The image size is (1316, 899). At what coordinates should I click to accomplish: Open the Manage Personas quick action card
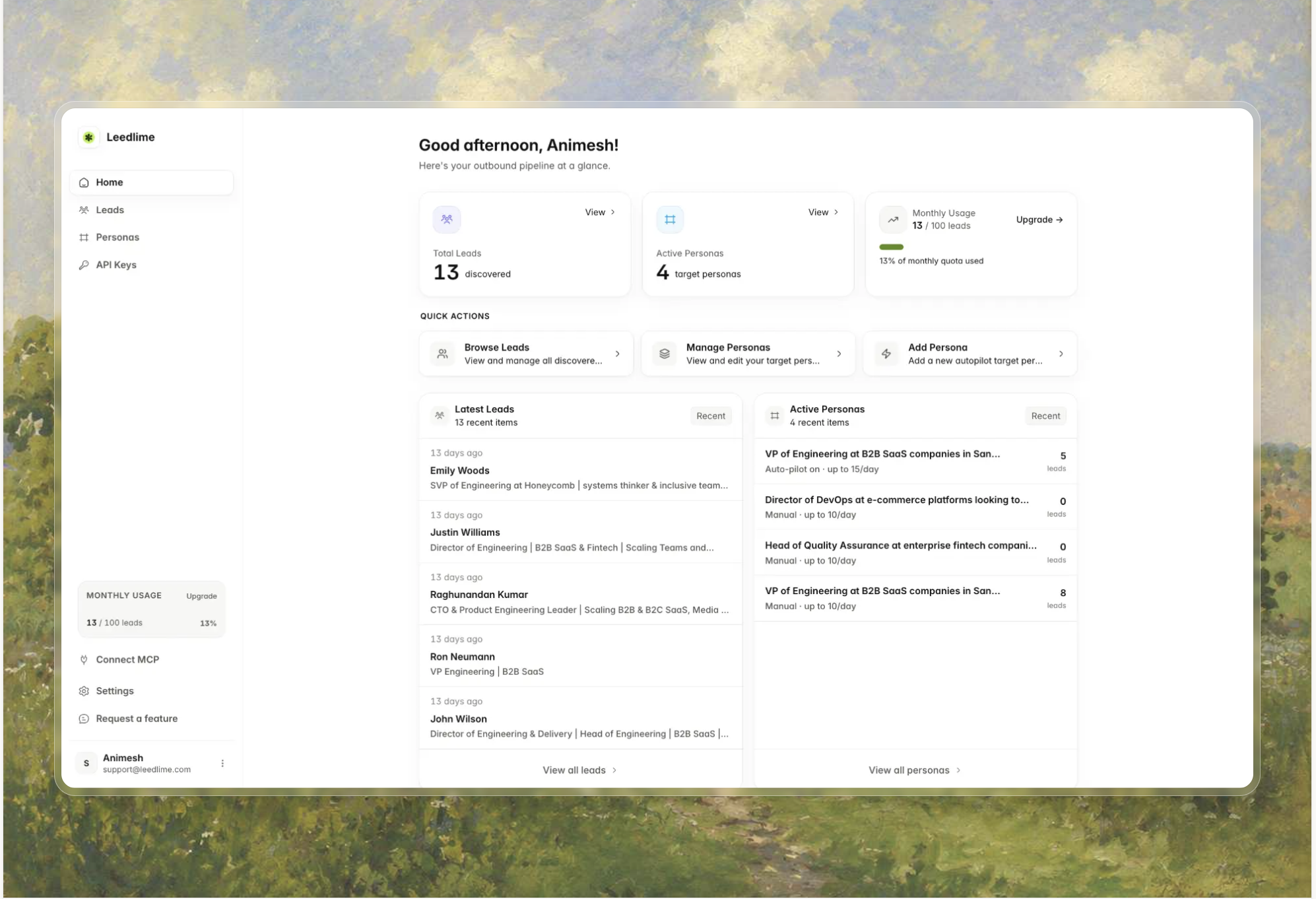pyautogui.click(x=748, y=354)
